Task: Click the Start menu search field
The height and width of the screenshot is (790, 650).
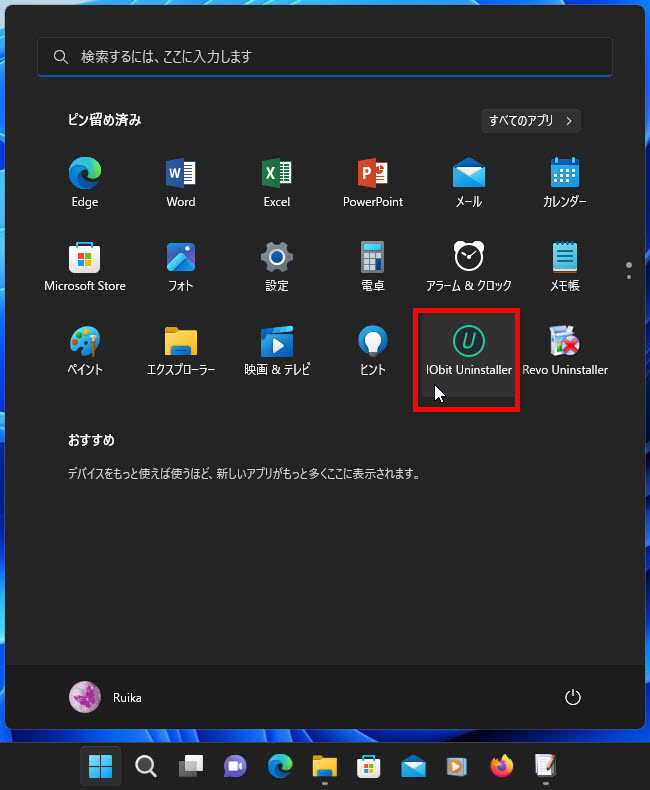Action: (325, 57)
